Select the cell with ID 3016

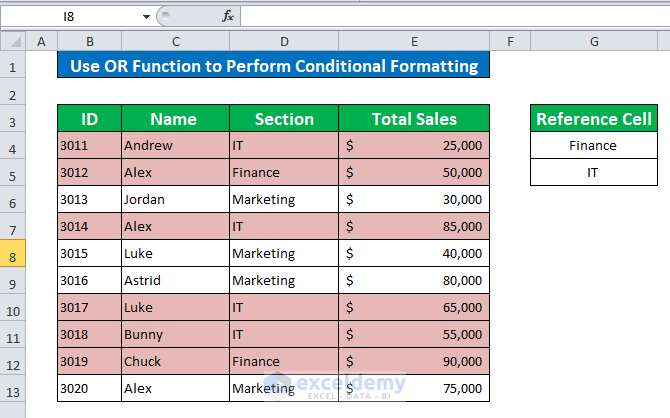coord(89,281)
